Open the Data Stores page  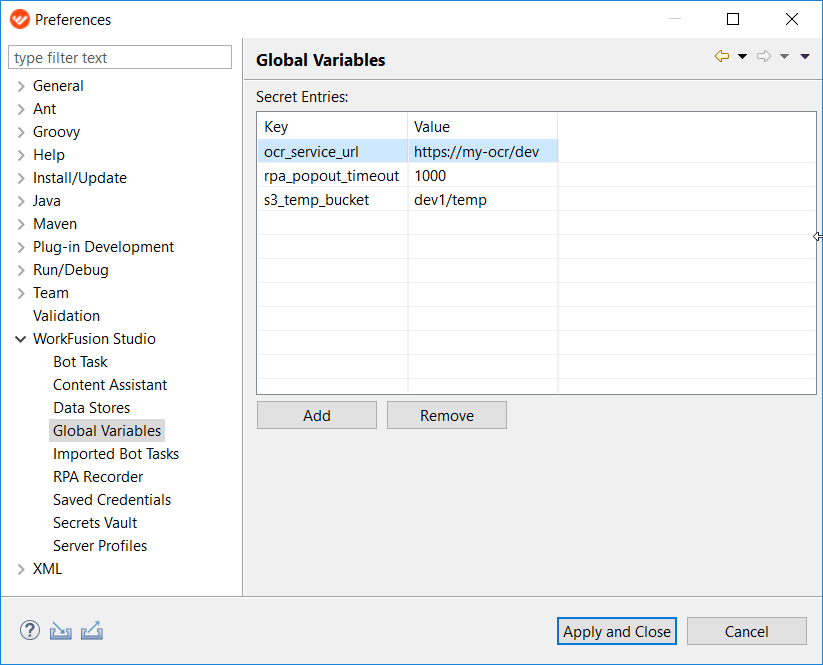[91, 408]
